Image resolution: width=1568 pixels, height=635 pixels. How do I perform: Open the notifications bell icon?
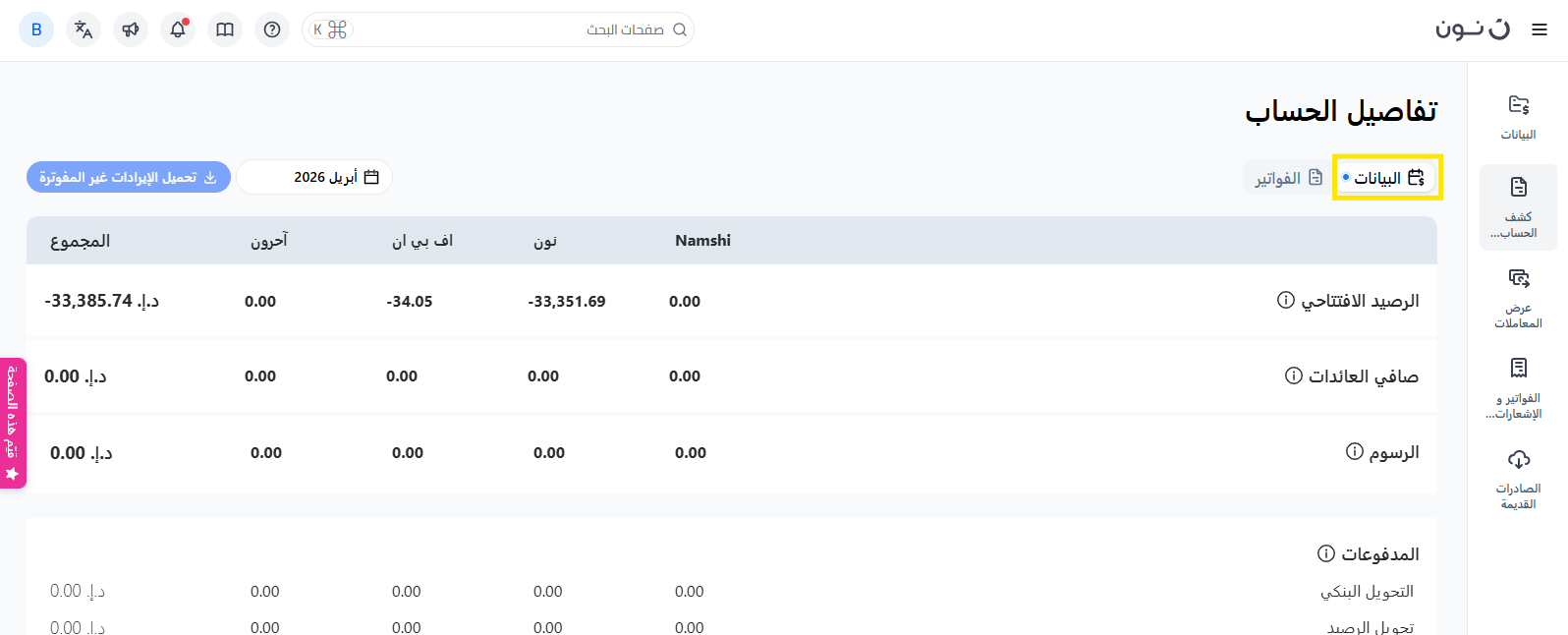pyautogui.click(x=178, y=29)
